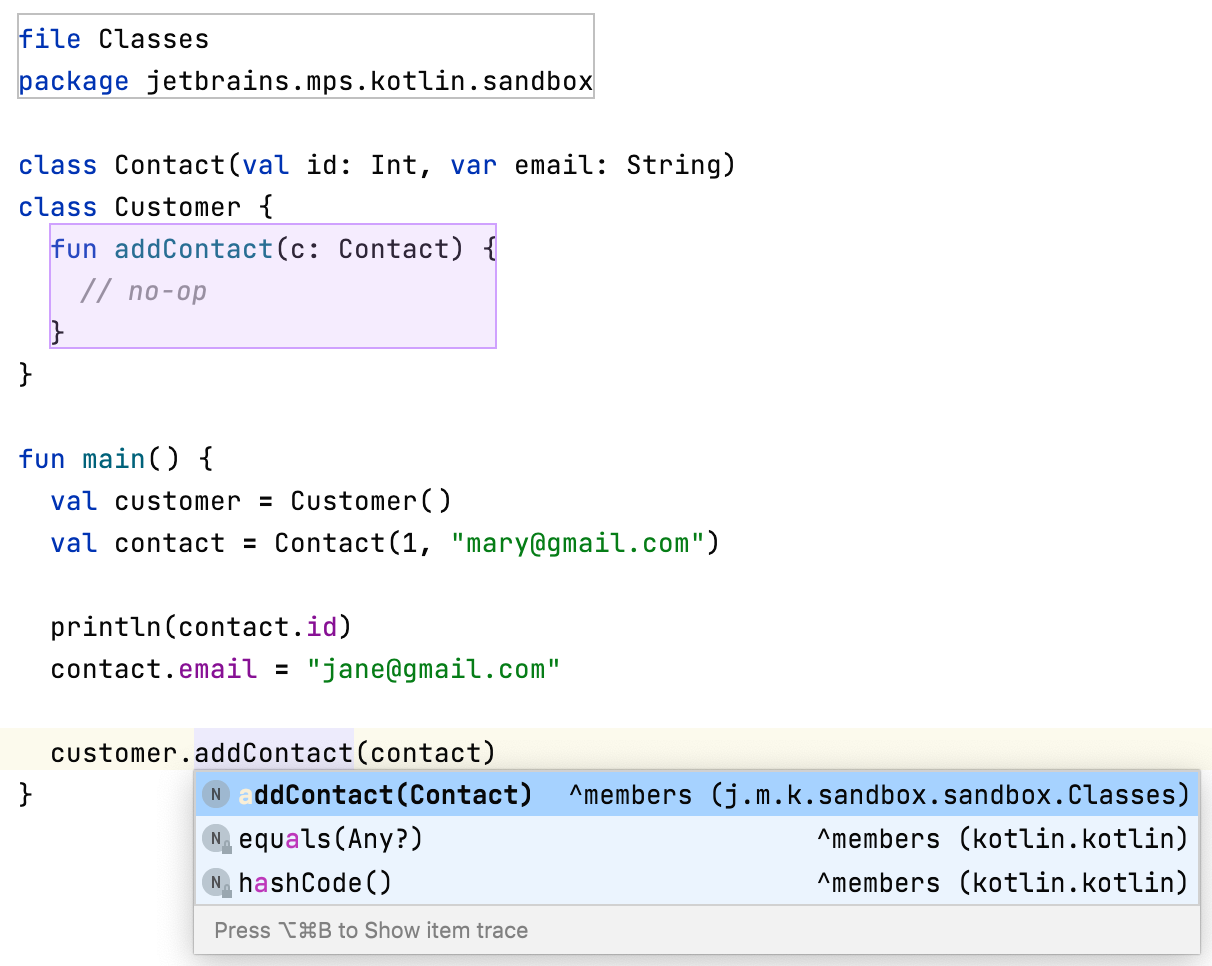The image size is (1212, 966).
Task: Click "customer" before the .addContact call
Action: coord(114,753)
